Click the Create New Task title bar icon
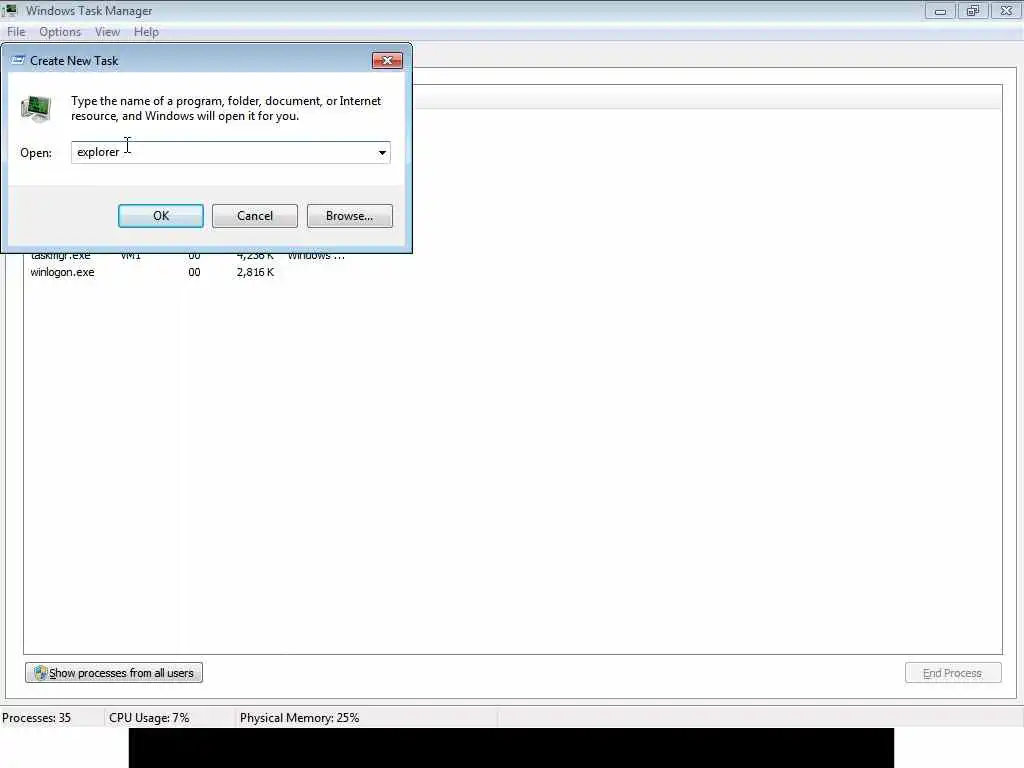Viewport: 1024px width, 768px height. (x=18, y=60)
